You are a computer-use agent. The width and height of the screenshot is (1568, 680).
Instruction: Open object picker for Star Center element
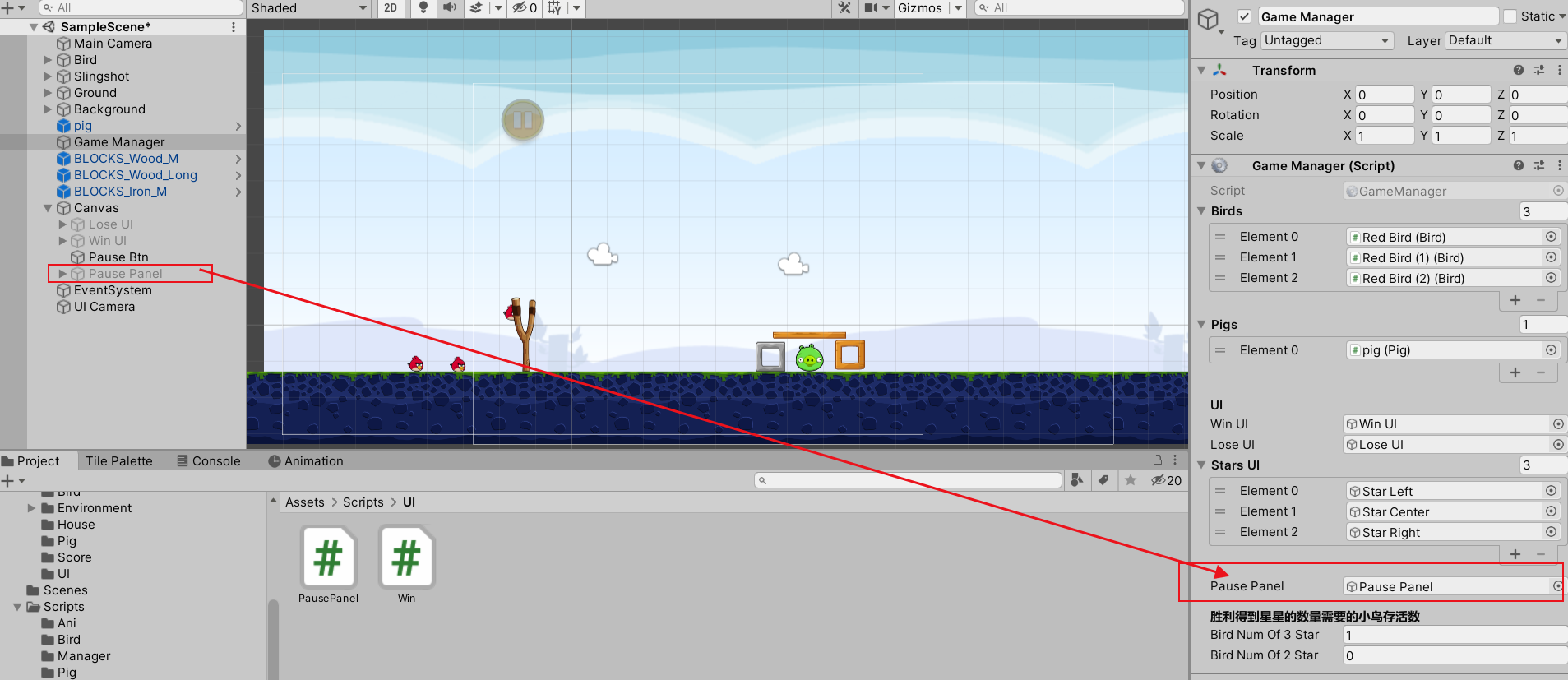pos(1551,511)
